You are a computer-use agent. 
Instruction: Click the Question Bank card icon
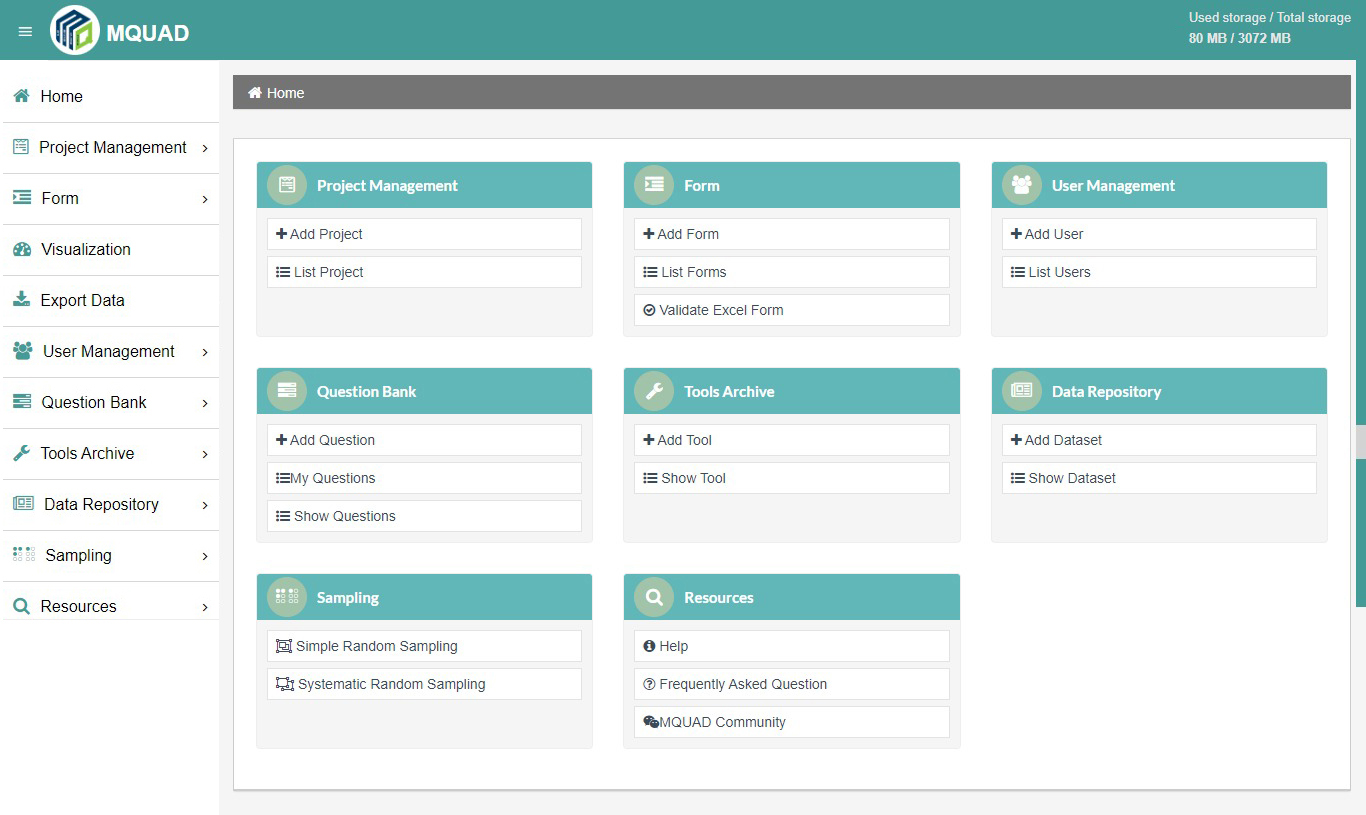point(287,391)
